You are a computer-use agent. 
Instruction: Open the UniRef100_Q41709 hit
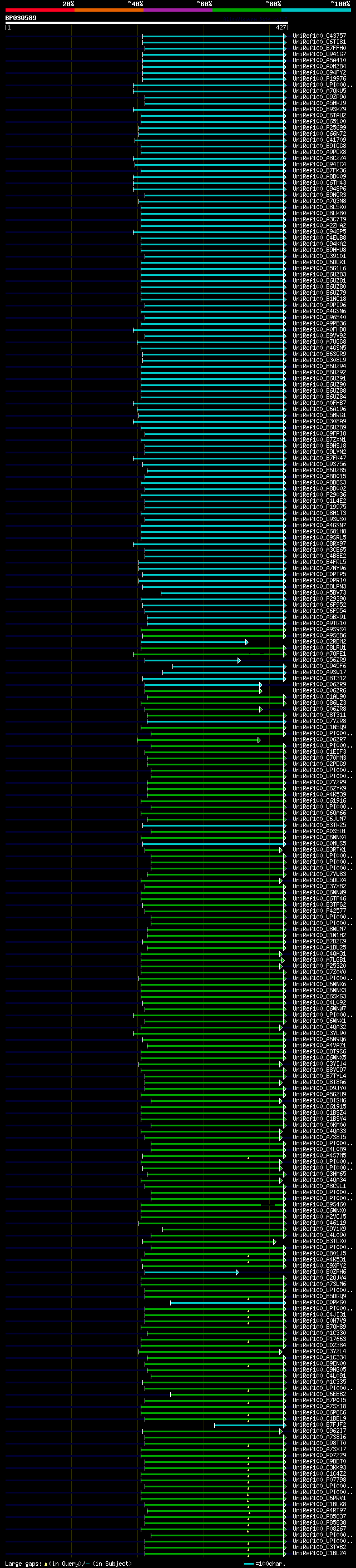pyautogui.click(x=319, y=140)
